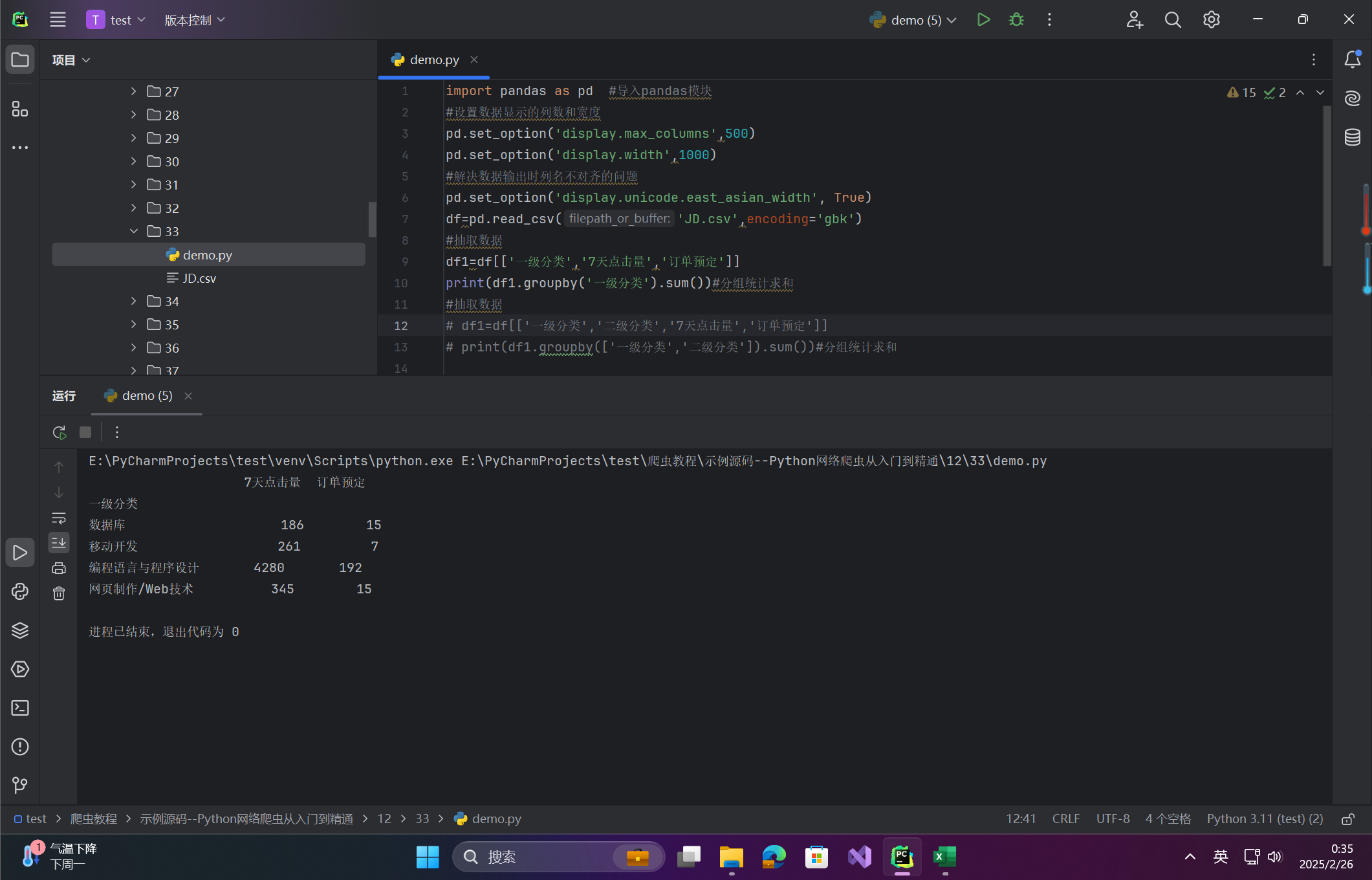Show more tool windows ellipsis

[x=20, y=148]
